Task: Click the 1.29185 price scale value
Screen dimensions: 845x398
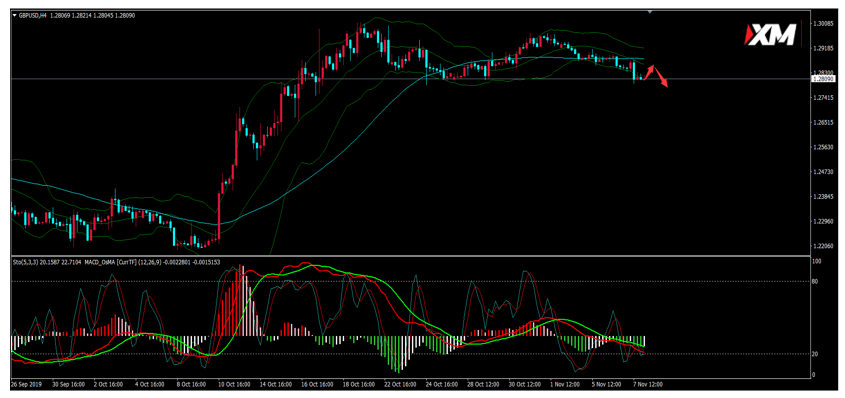Action: (x=822, y=48)
